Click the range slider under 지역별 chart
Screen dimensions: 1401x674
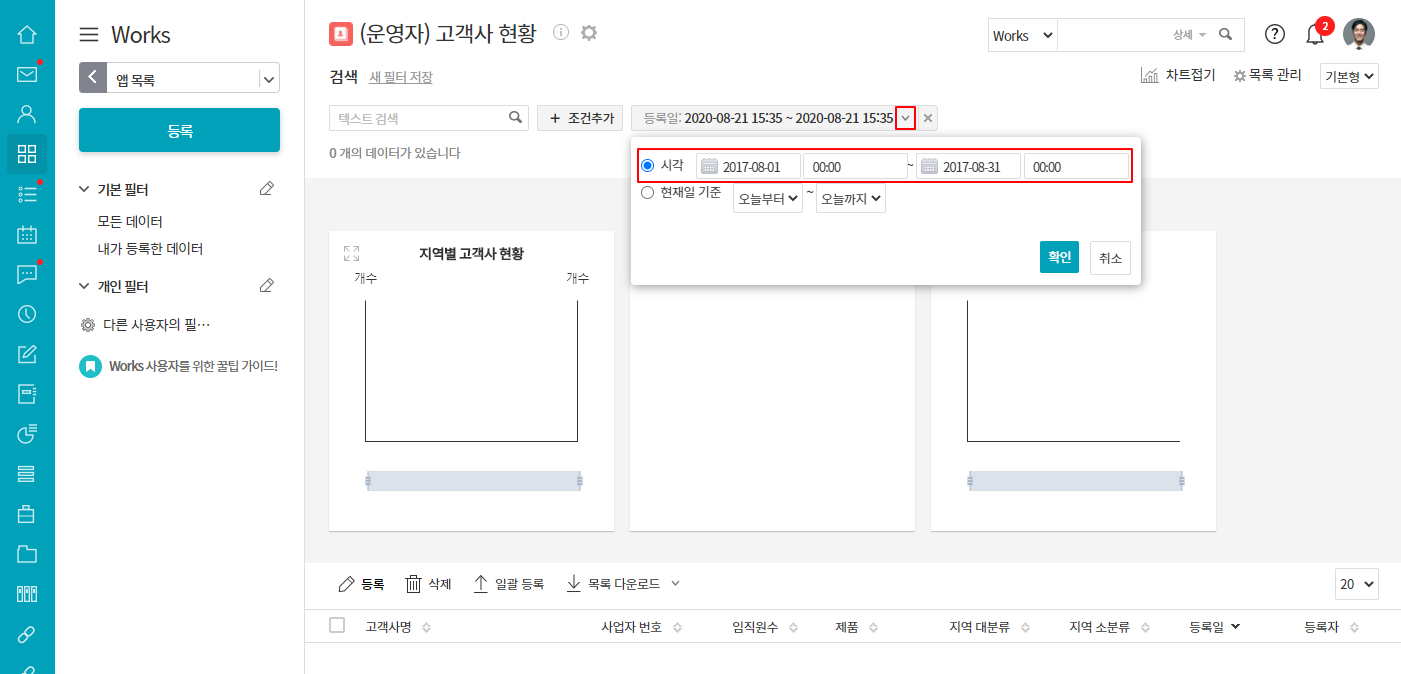(x=474, y=481)
